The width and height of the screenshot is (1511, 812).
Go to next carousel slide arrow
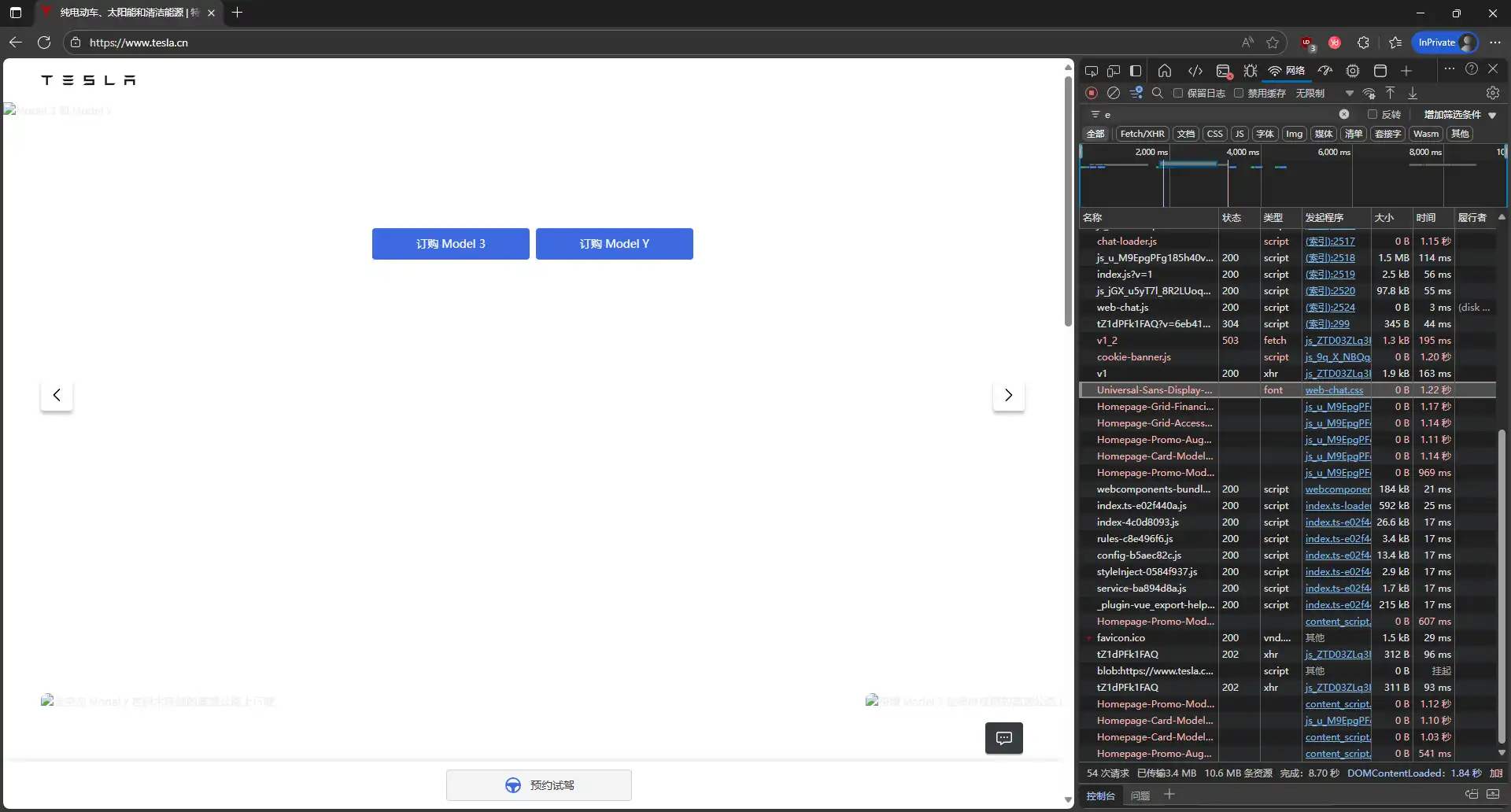pos(1009,395)
